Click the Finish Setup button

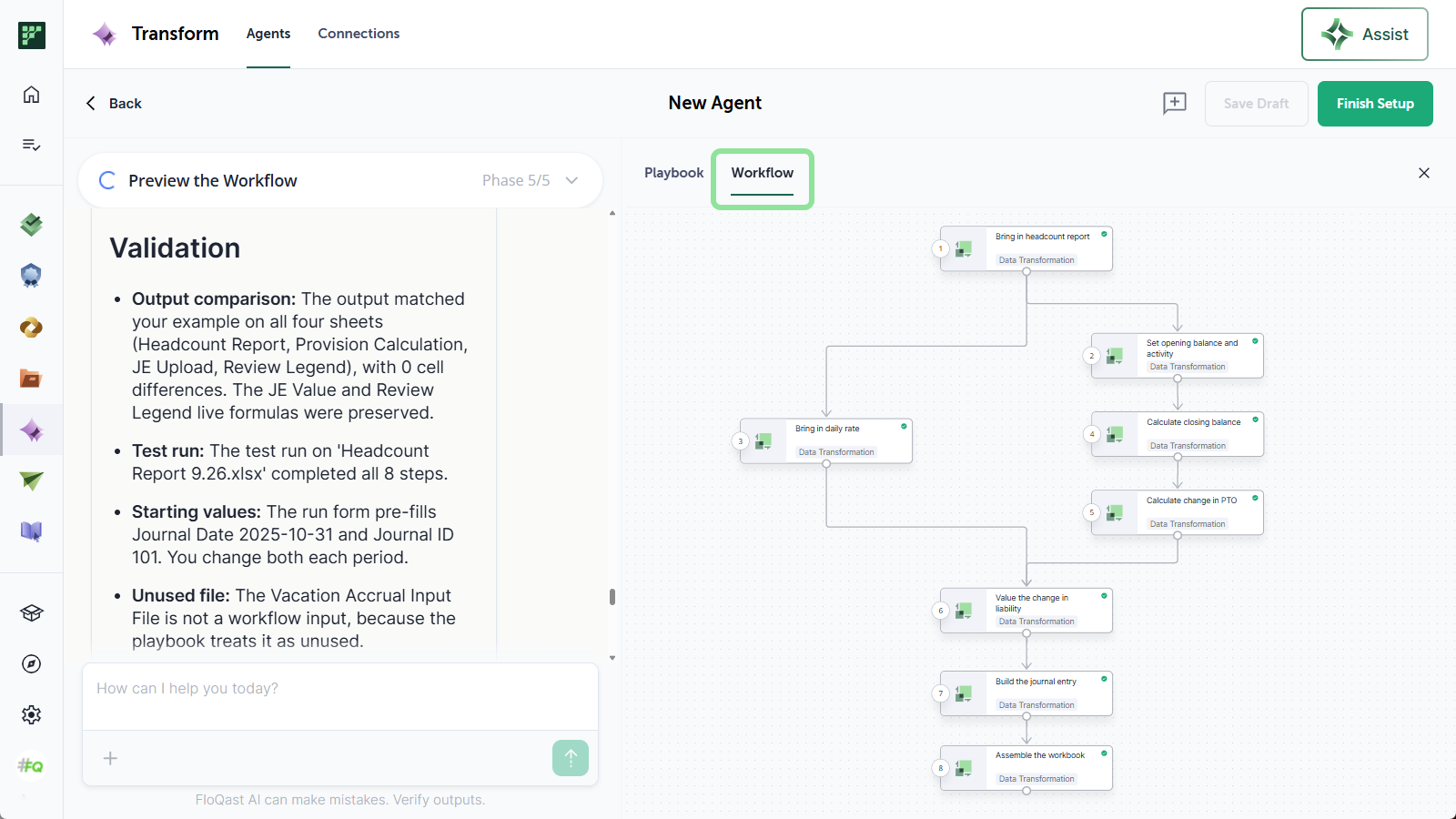tap(1375, 104)
